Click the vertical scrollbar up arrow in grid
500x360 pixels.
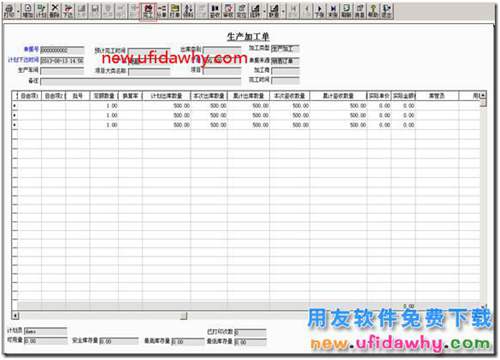coord(483,96)
